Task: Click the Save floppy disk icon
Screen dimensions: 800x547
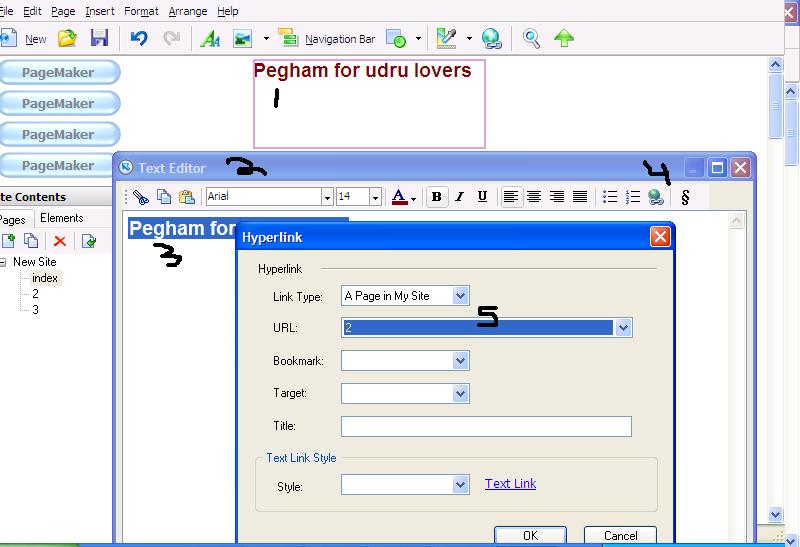Action: coord(99,38)
